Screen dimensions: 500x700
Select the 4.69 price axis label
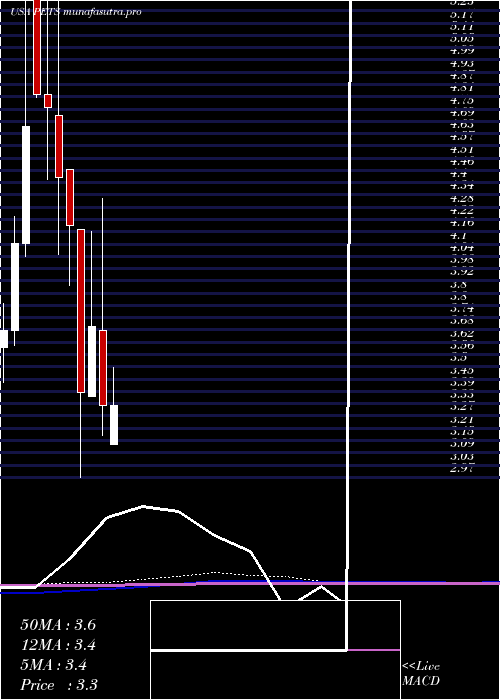[x=462, y=113]
